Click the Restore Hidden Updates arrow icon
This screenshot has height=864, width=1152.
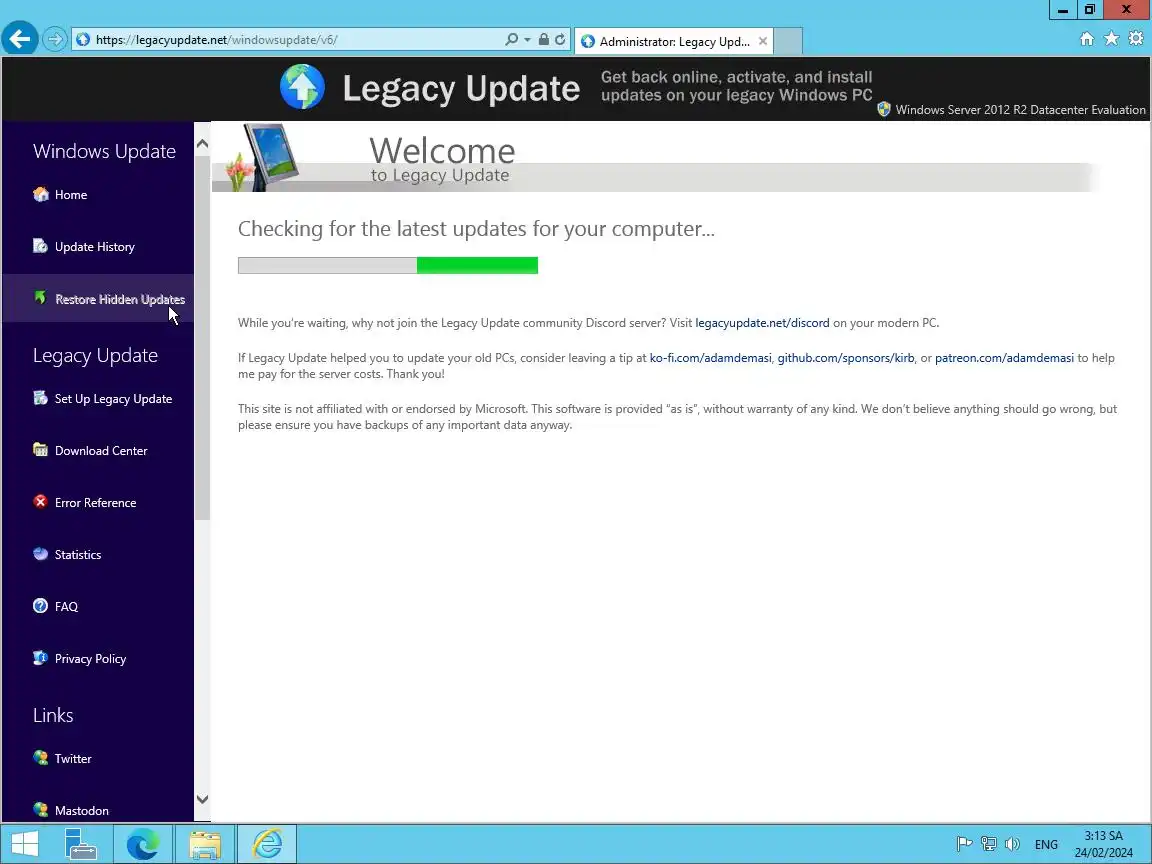pos(40,298)
